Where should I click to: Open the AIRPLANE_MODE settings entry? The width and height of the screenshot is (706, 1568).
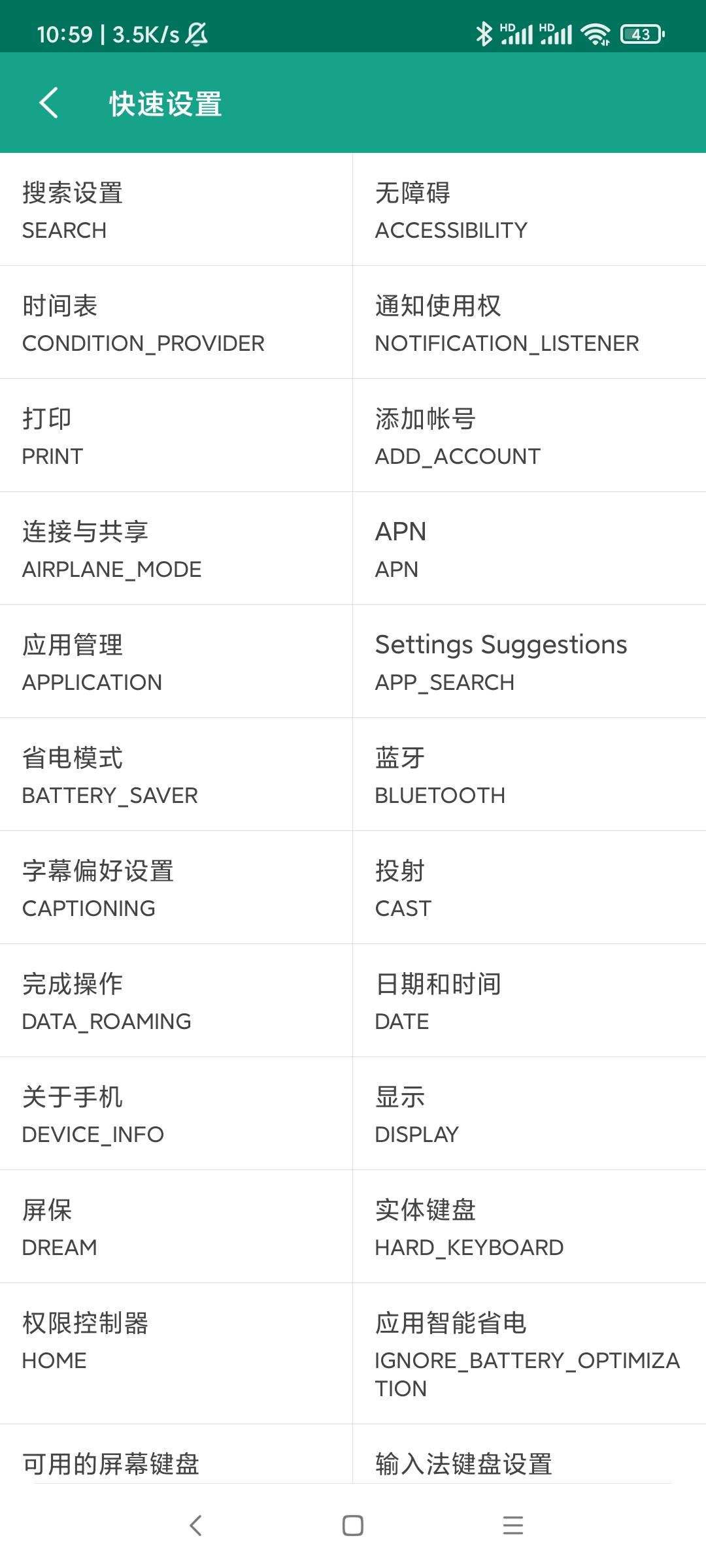(x=176, y=549)
